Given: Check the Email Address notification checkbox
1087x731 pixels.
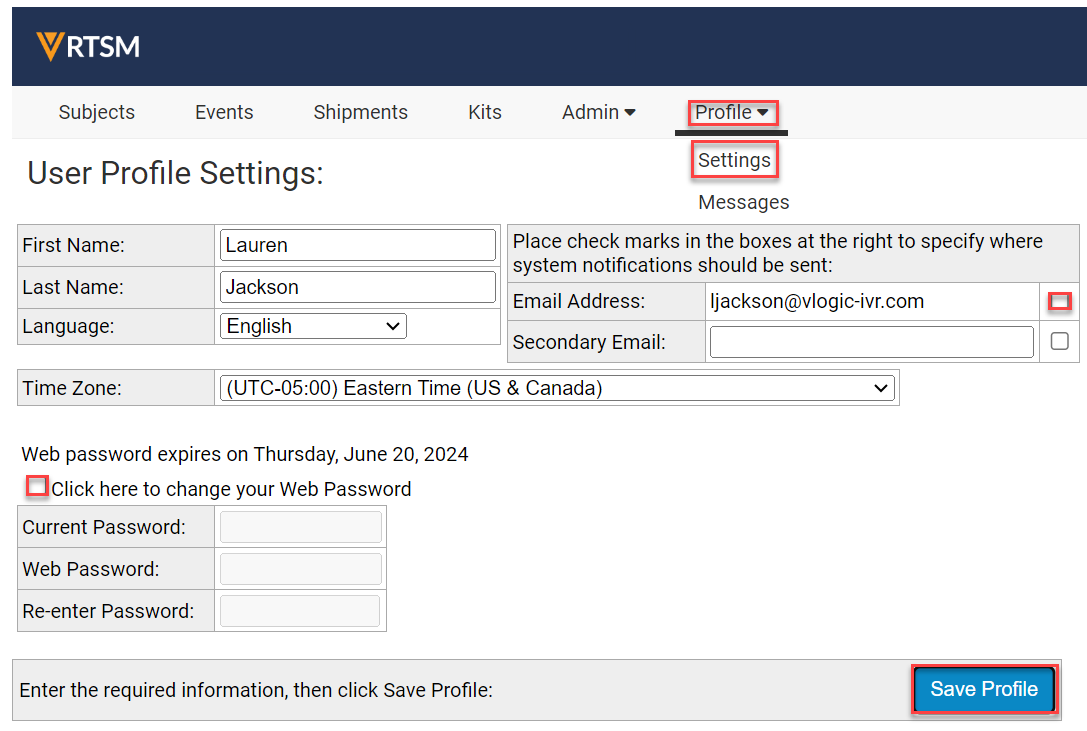Looking at the screenshot, I should [x=1059, y=301].
